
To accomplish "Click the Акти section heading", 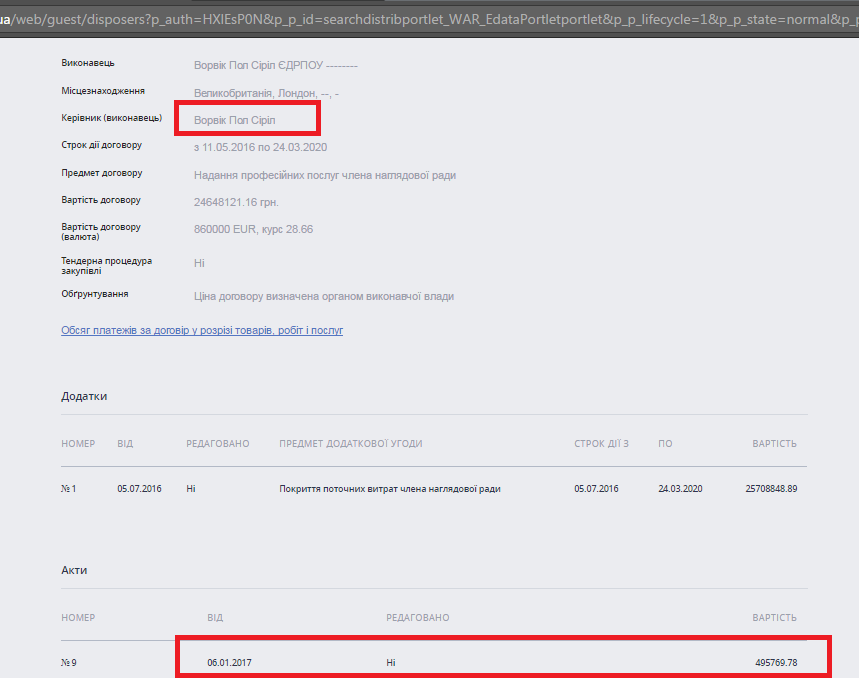I will pyautogui.click(x=74, y=570).
